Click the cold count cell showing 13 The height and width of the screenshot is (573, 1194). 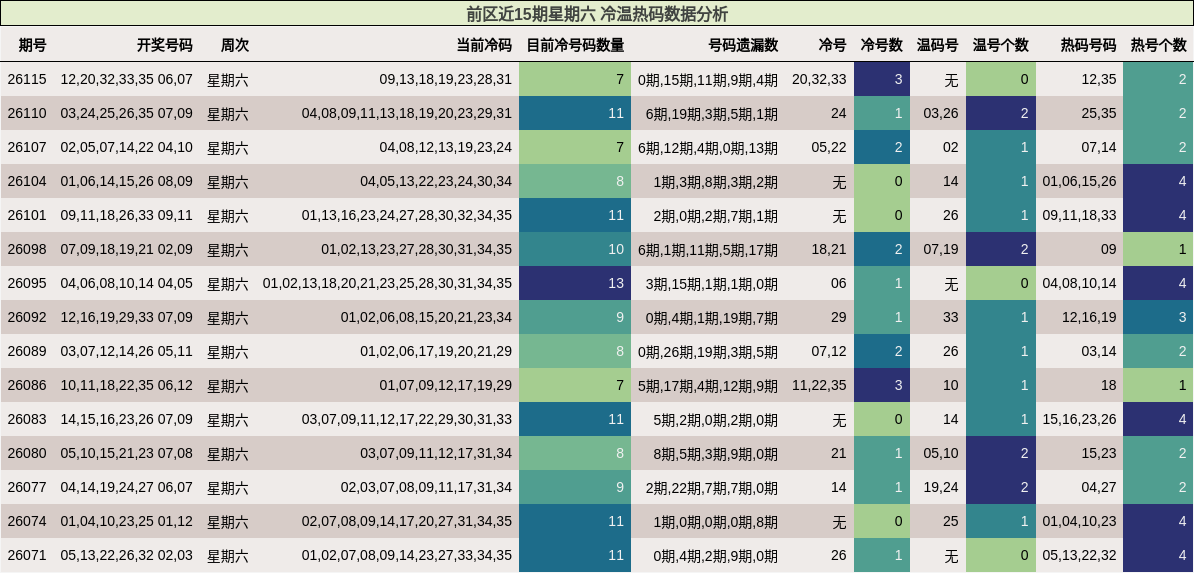[575, 283]
